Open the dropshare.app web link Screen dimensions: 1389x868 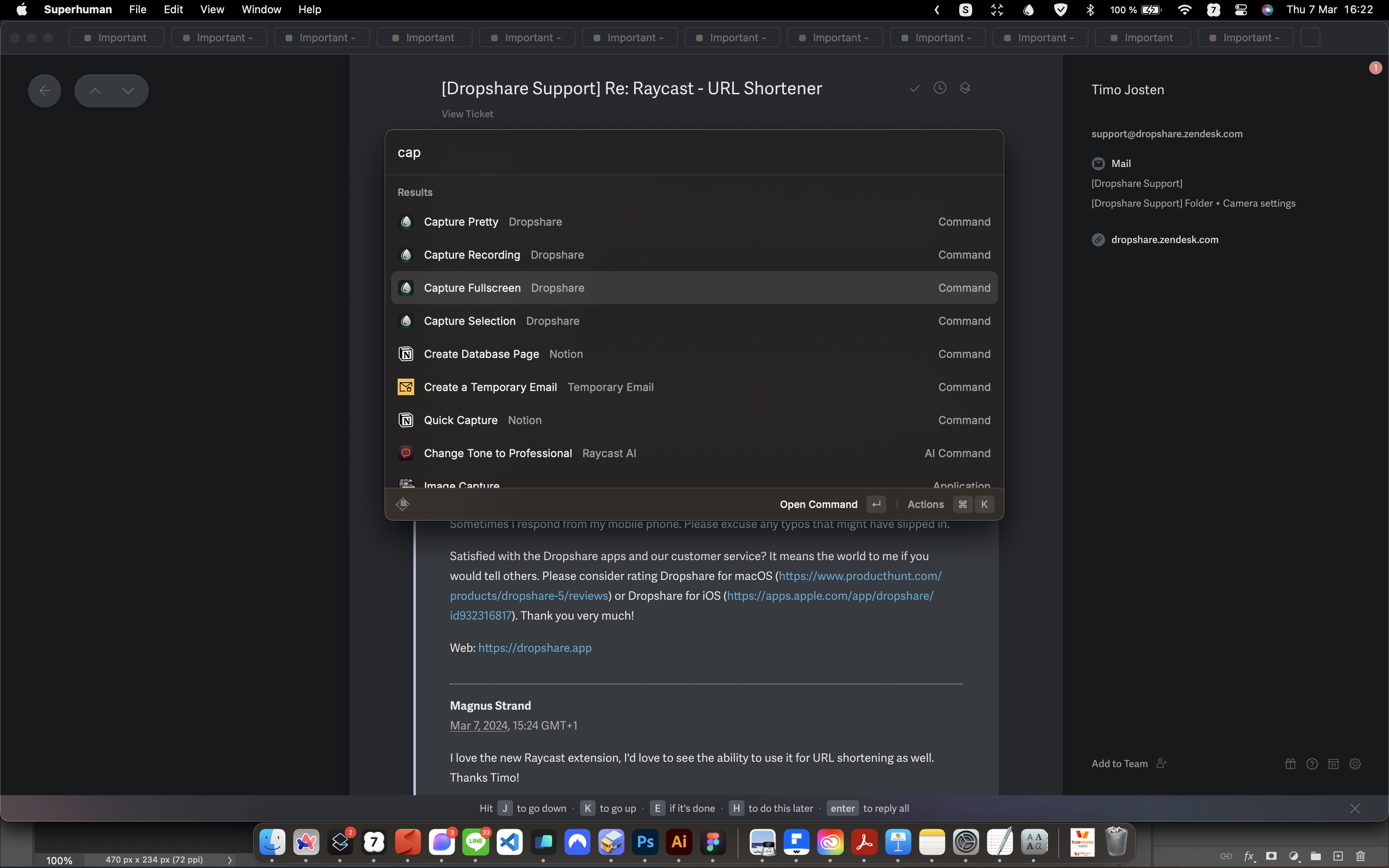[x=535, y=648]
